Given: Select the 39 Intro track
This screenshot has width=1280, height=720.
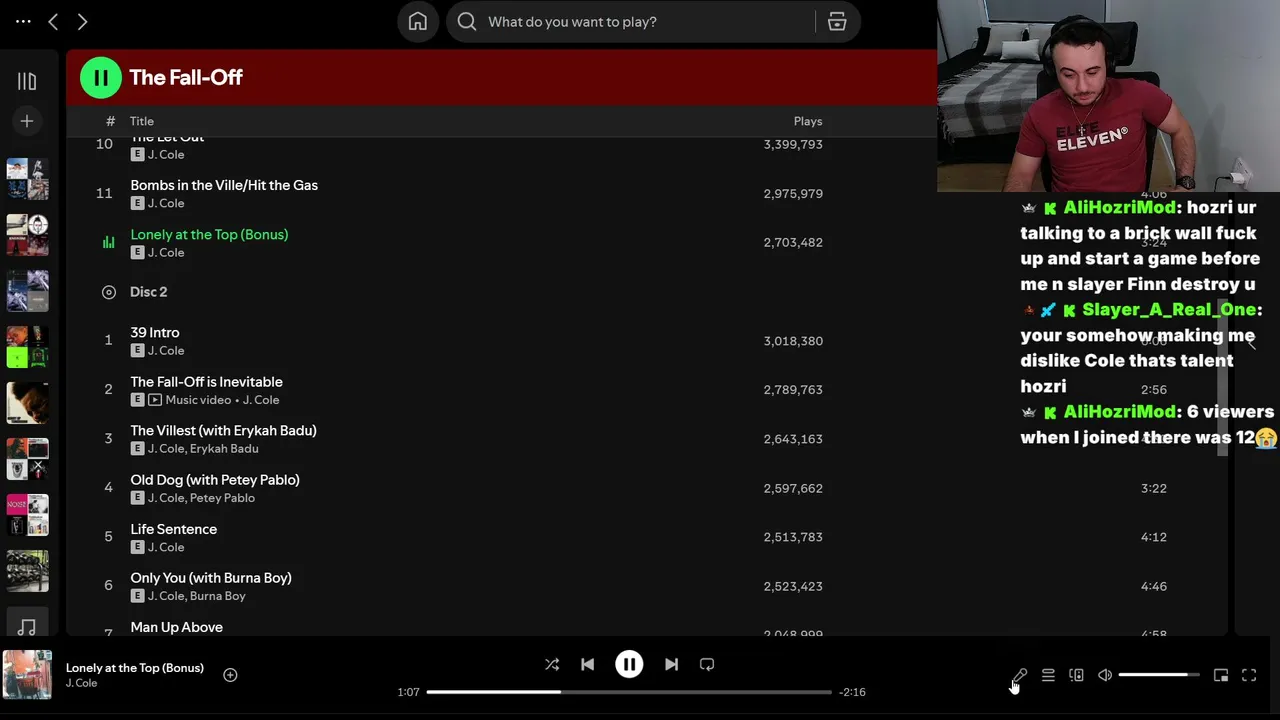Looking at the screenshot, I should [155, 332].
